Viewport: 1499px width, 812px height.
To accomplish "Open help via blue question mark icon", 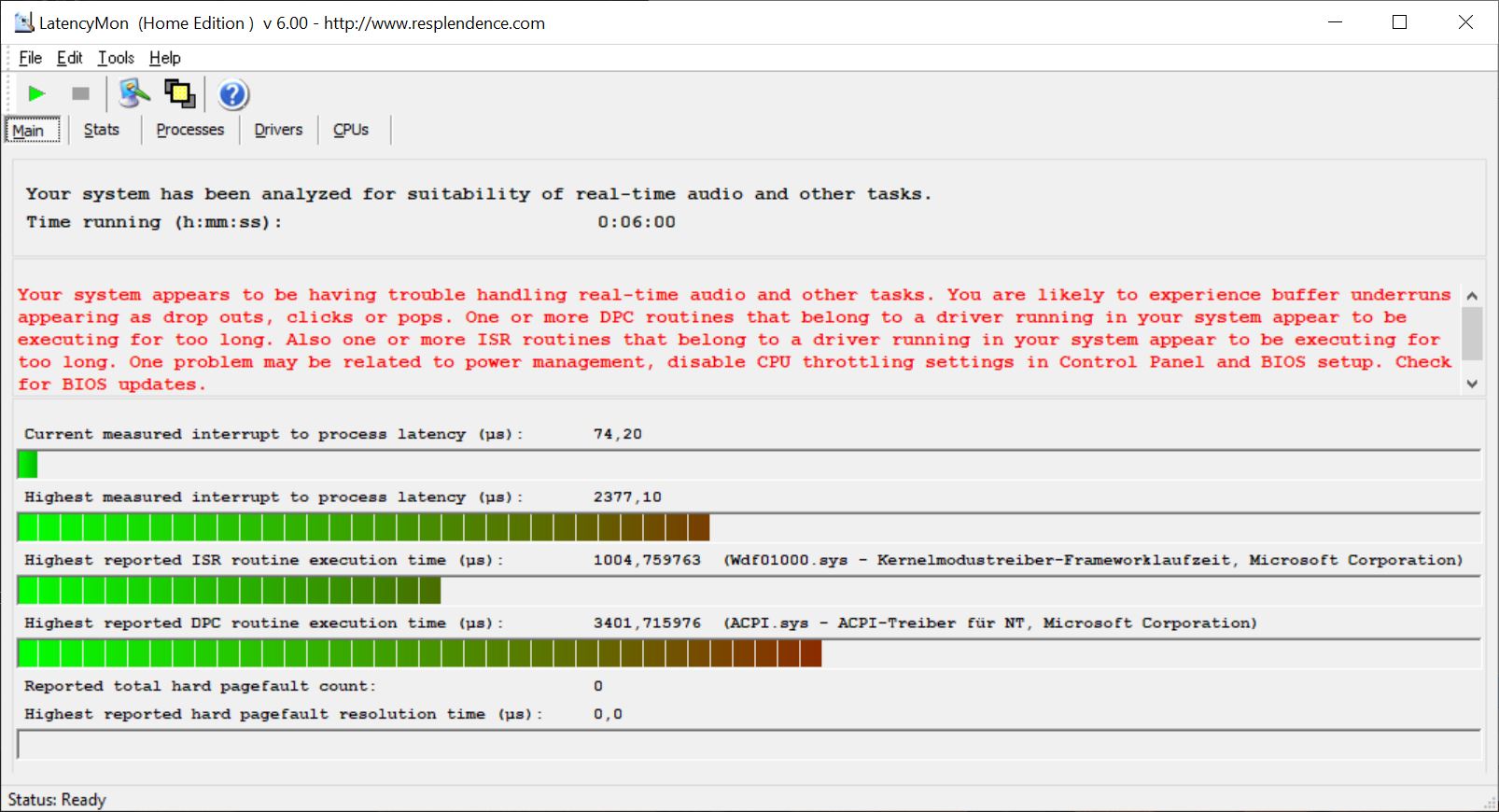I will pyautogui.click(x=233, y=94).
